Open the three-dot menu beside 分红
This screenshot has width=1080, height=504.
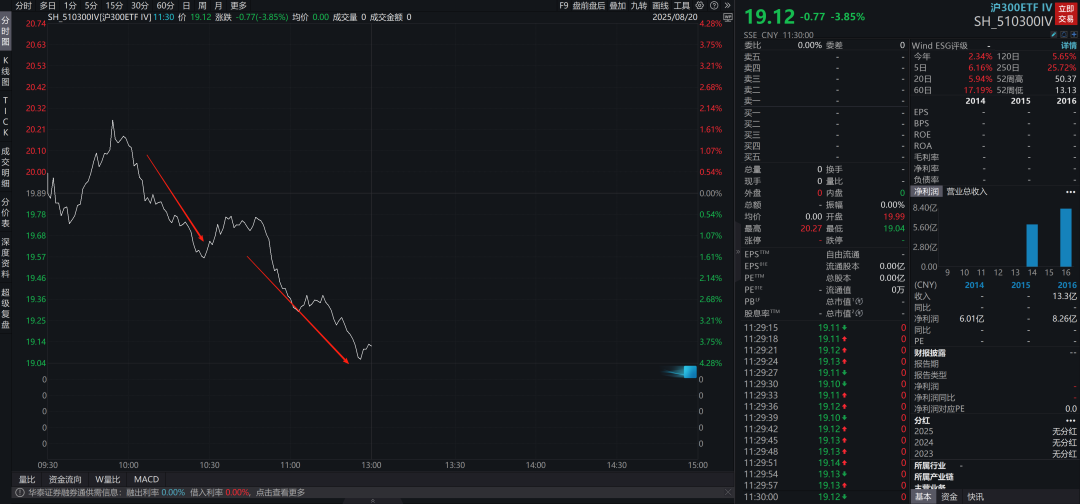(1070, 420)
